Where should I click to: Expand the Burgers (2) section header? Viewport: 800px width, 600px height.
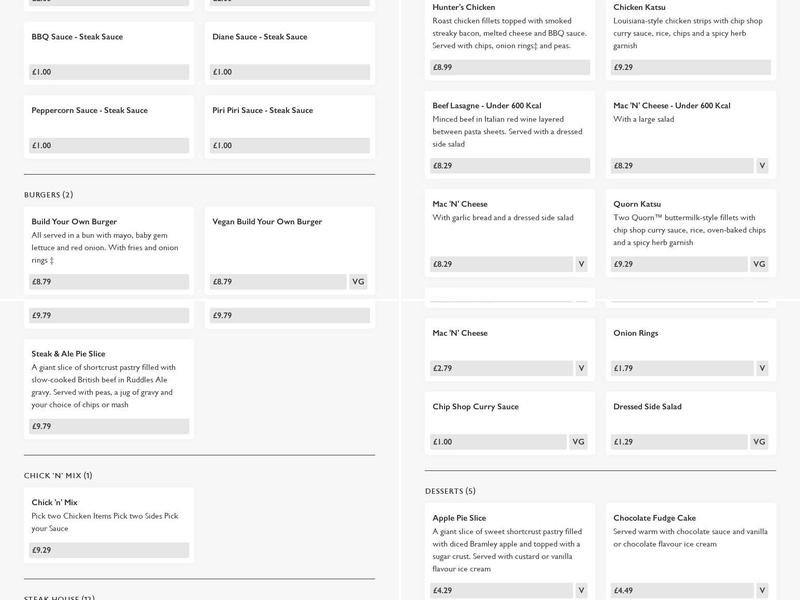tap(49, 195)
